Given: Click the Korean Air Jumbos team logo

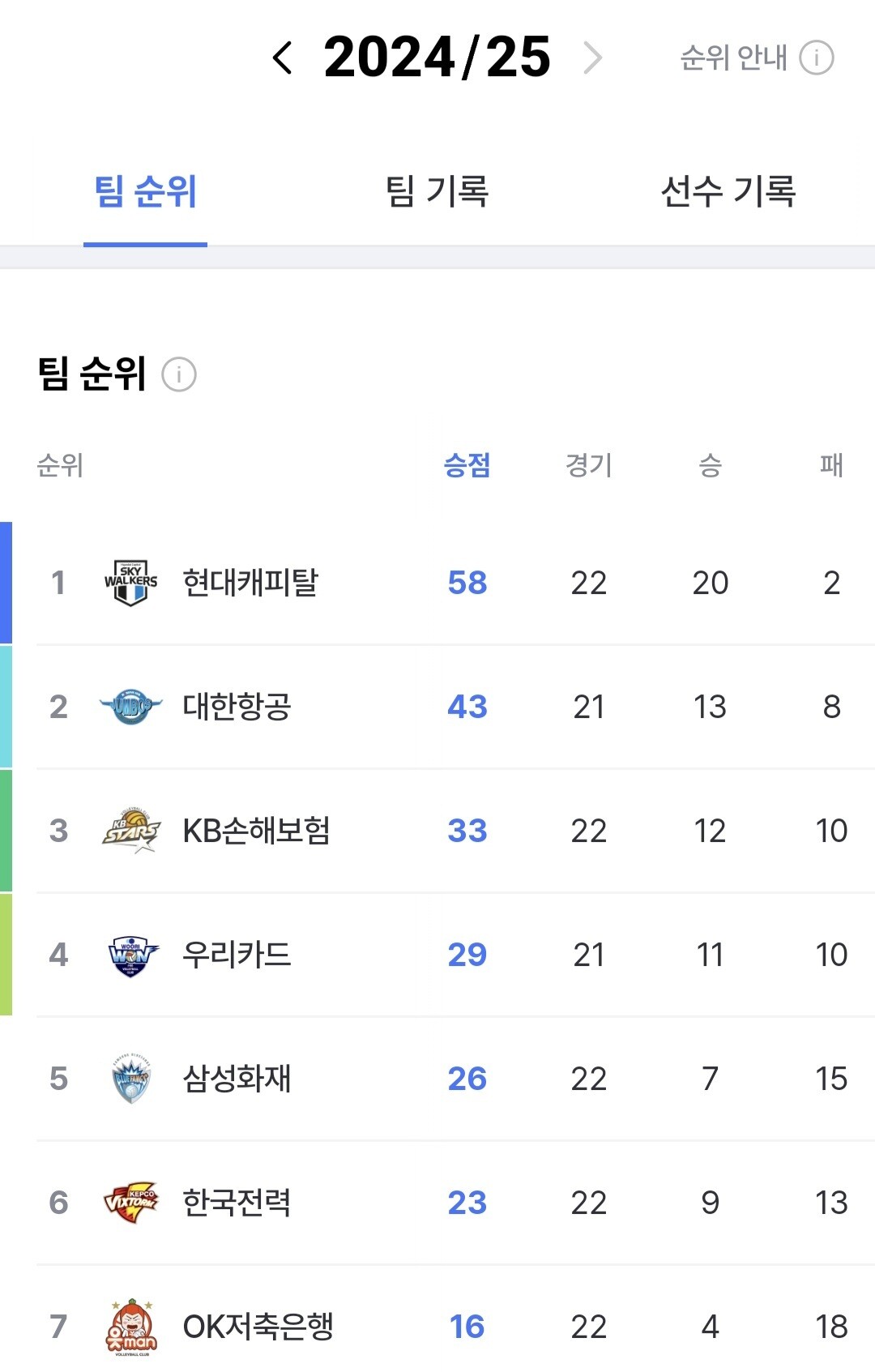Looking at the screenshot, I should pos(130,707).
